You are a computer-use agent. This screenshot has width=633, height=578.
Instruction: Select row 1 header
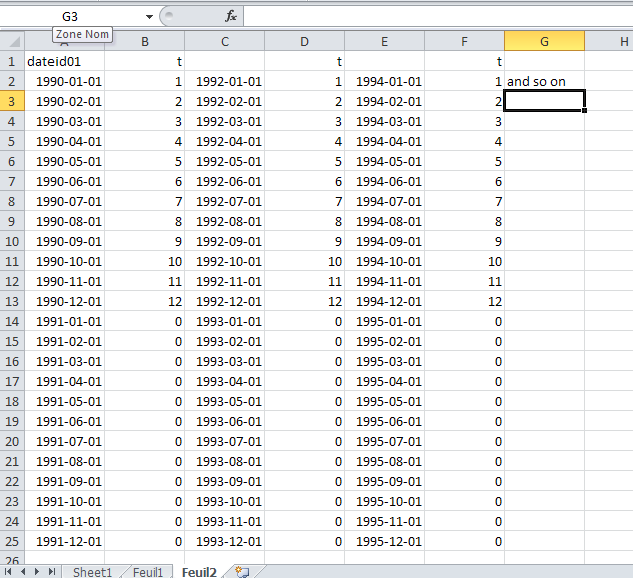click(x=12, y=61)
